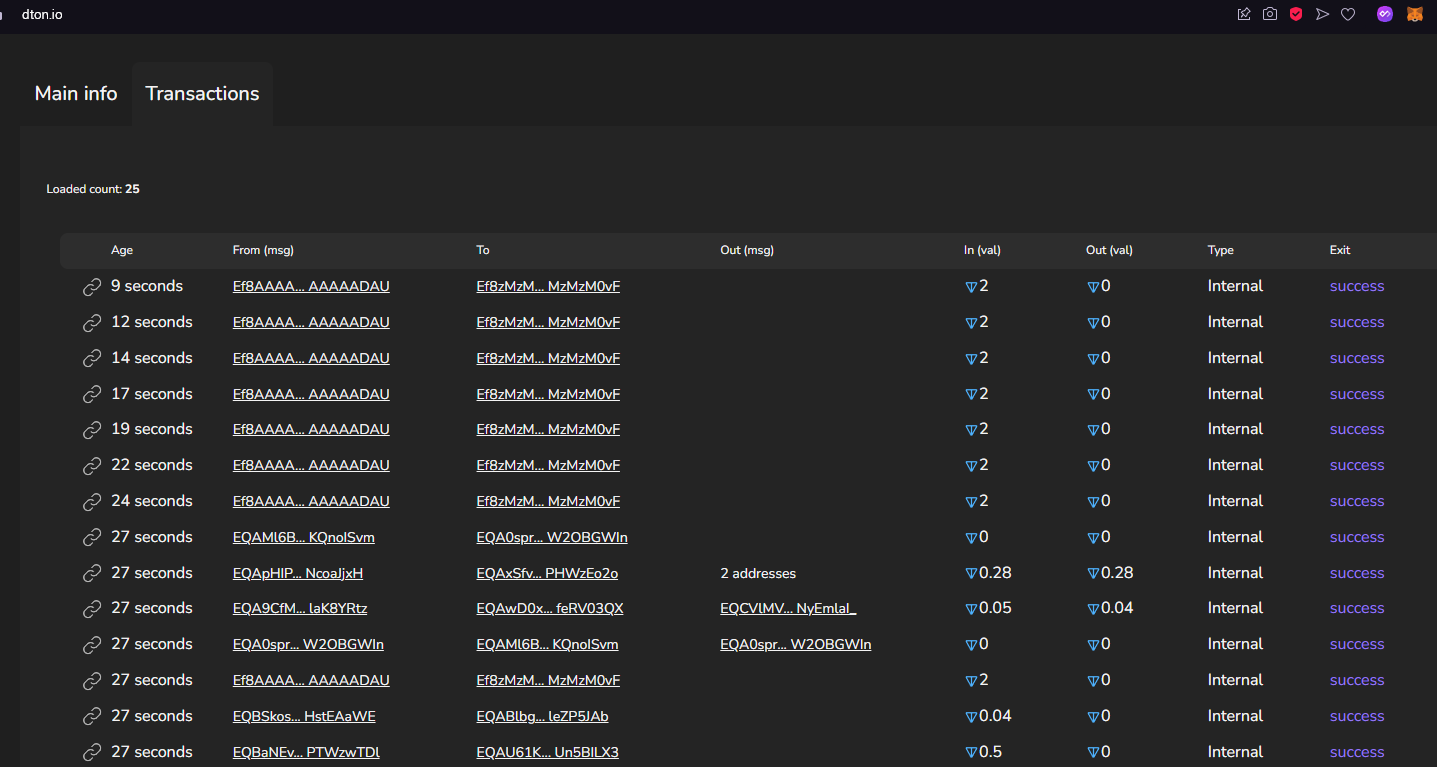
Task: Click the red shield ad-blocker icon
Action: 1296,14
